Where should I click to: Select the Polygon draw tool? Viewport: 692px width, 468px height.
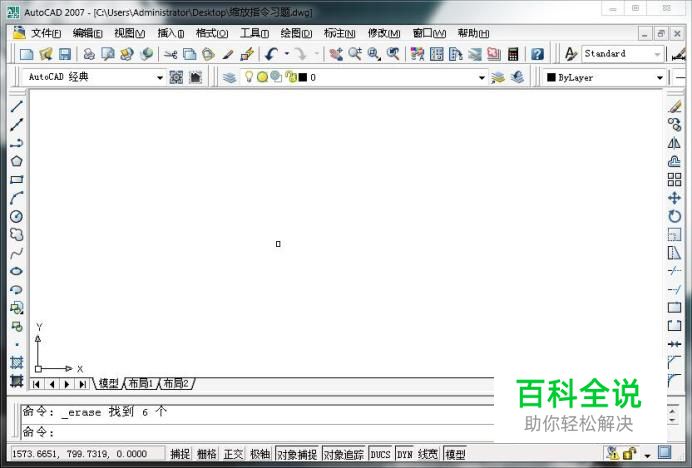coord(16,161)
